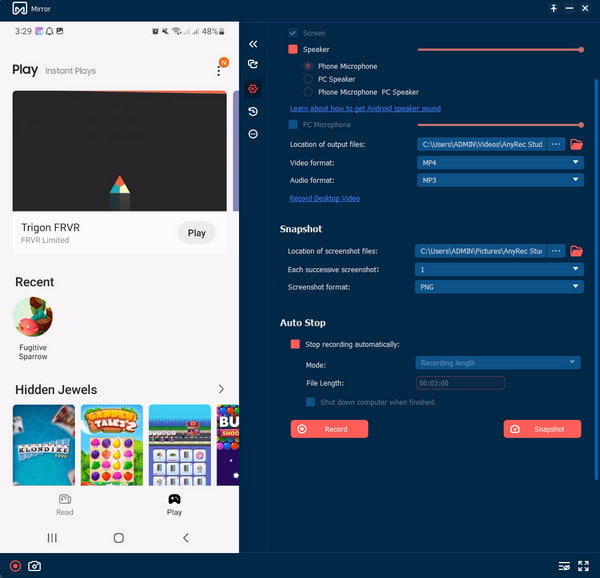Open the Trigon FRVR game banner
The height and width of the screenshot is (578, 600).
(x=119, y=151)
